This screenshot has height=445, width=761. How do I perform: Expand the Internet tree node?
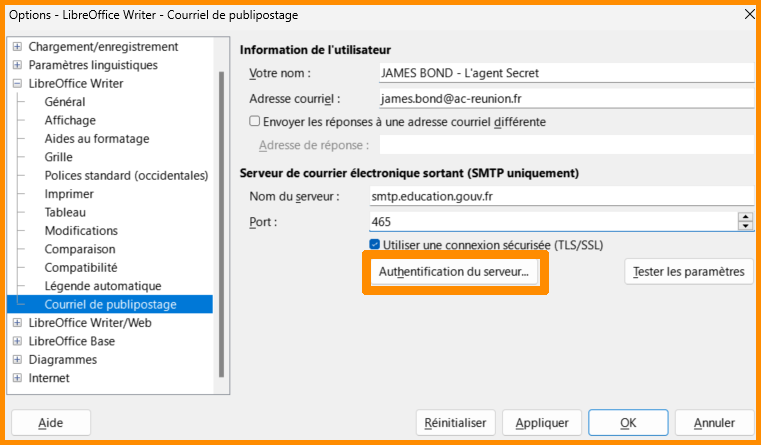click(16, 378)
